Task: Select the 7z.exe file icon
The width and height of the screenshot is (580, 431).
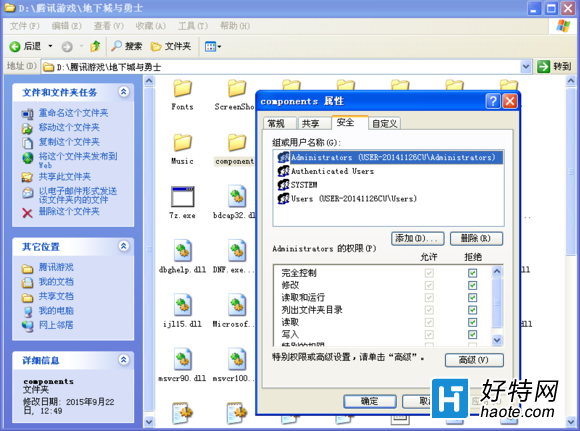Action: [182, 196]
